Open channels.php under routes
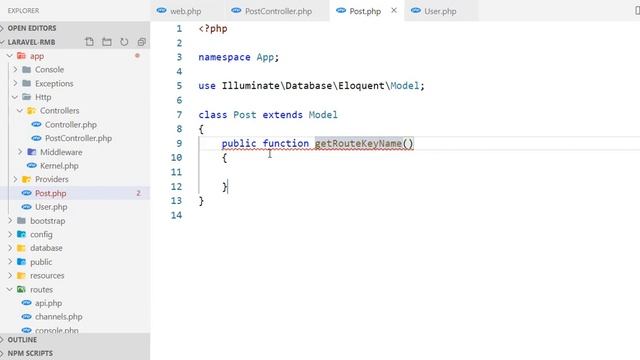 [58, 317]
